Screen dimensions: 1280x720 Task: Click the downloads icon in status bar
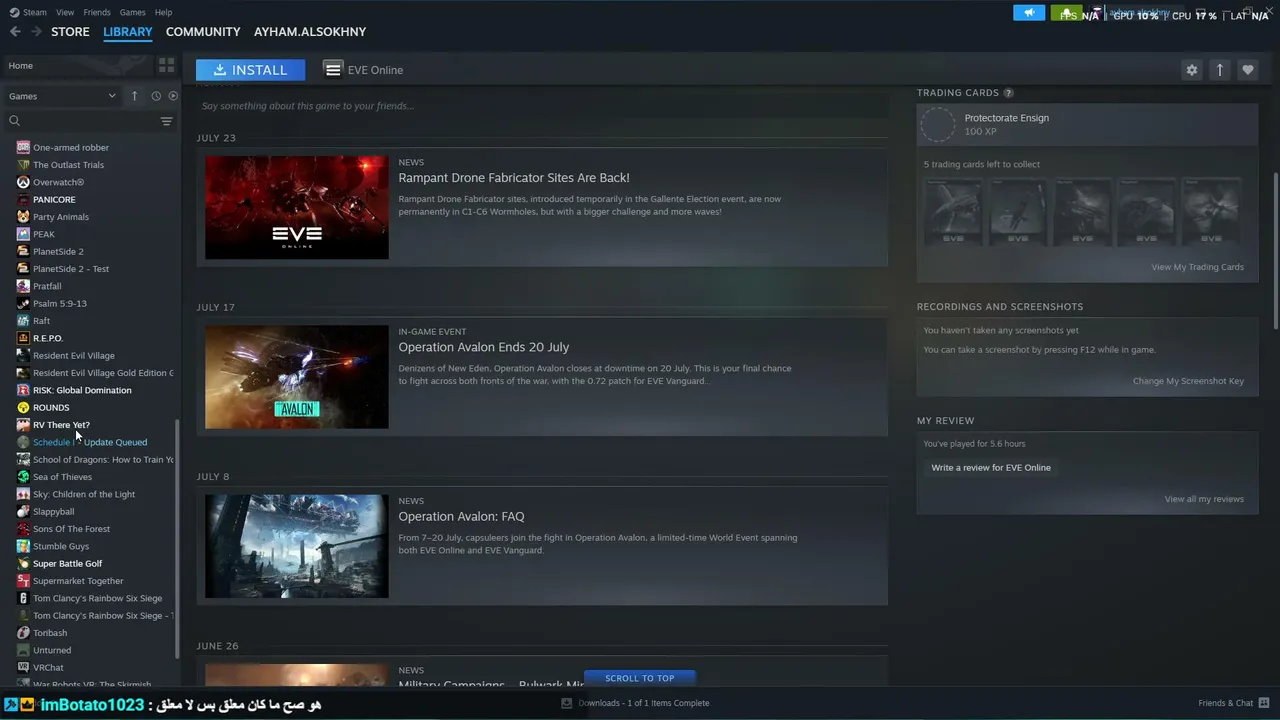coord(568,703)
